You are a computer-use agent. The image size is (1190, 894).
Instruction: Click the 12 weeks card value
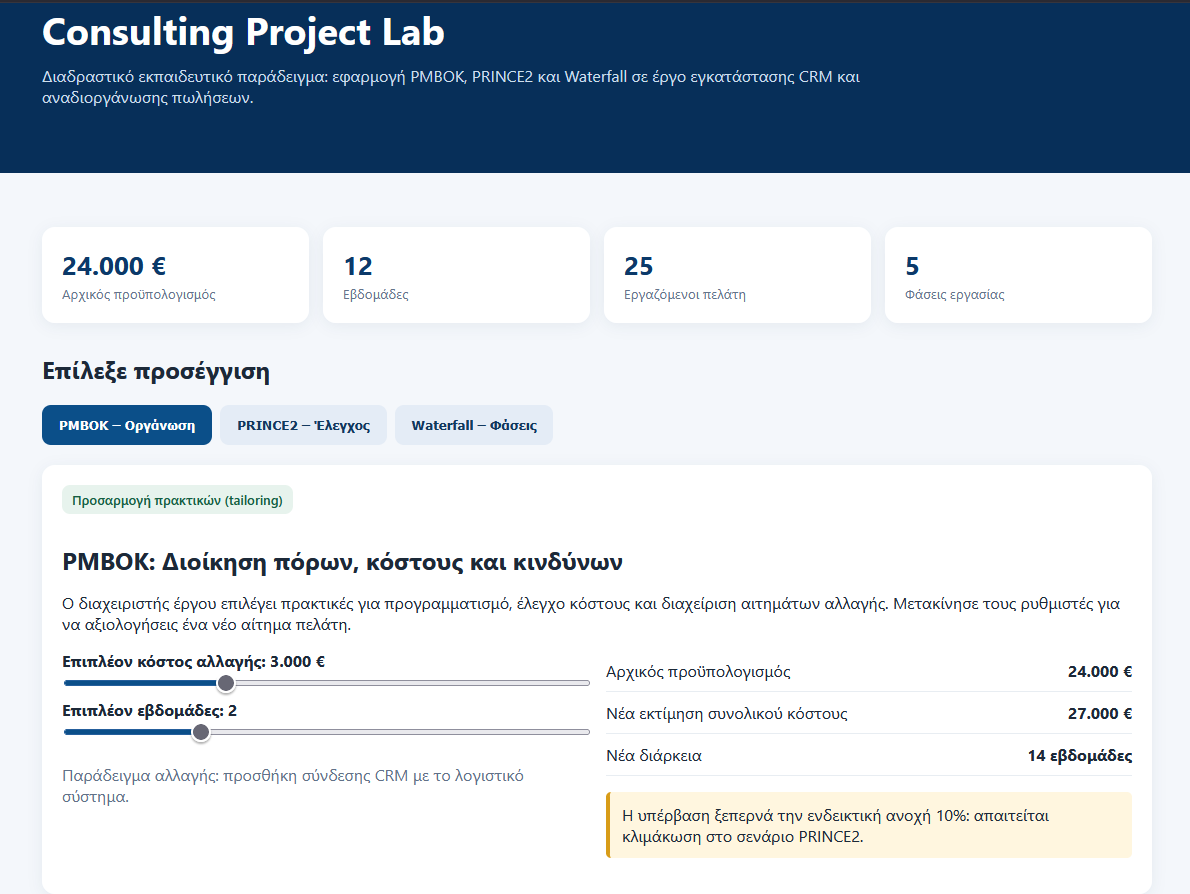click(x=358, y=266)
